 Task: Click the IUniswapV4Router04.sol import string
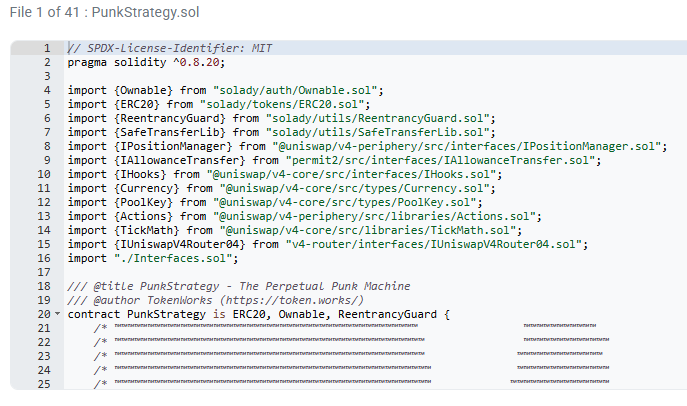tap(433, 244)
